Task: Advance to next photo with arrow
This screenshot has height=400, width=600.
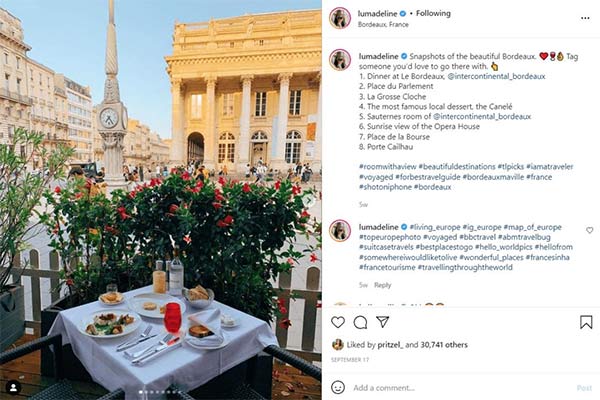Action: (308, 200)
